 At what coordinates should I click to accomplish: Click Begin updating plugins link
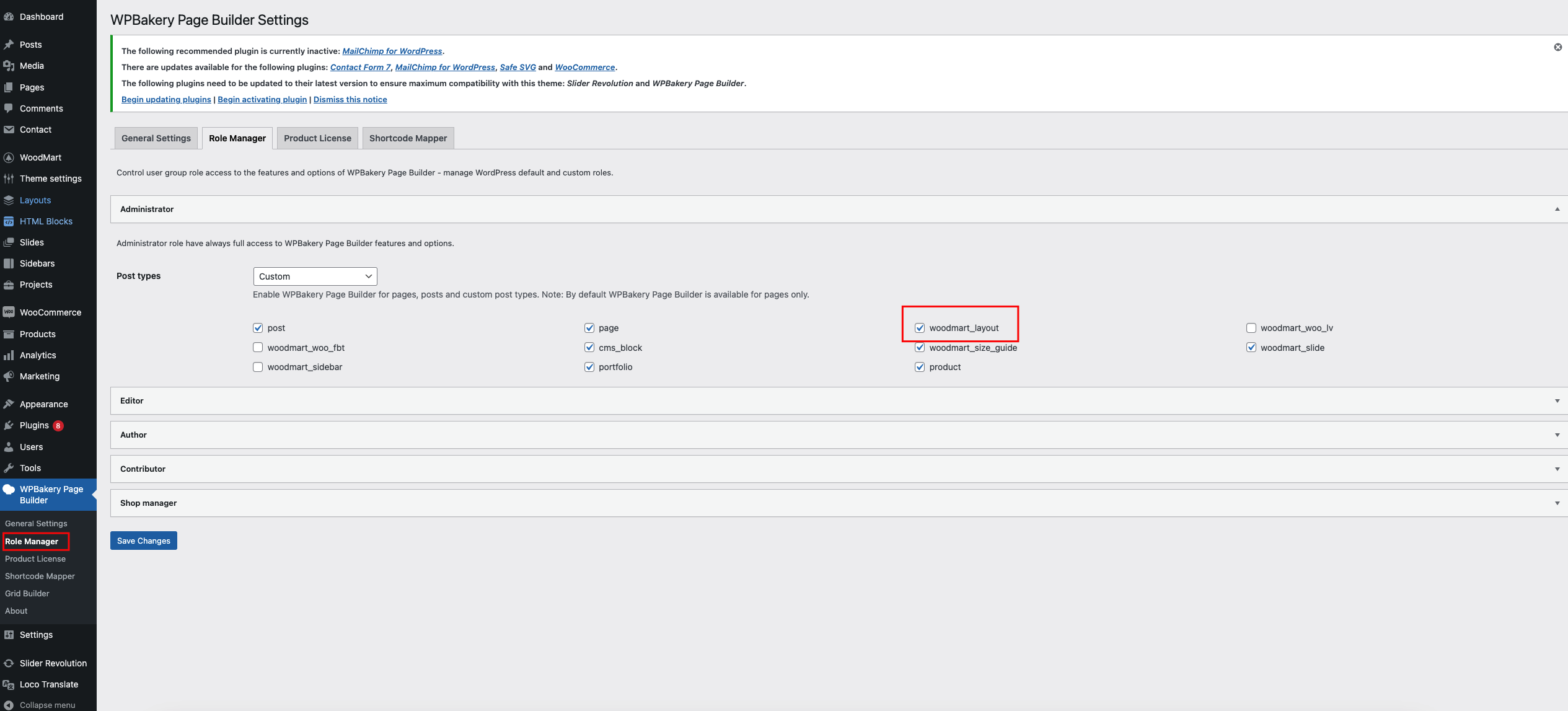166,99
